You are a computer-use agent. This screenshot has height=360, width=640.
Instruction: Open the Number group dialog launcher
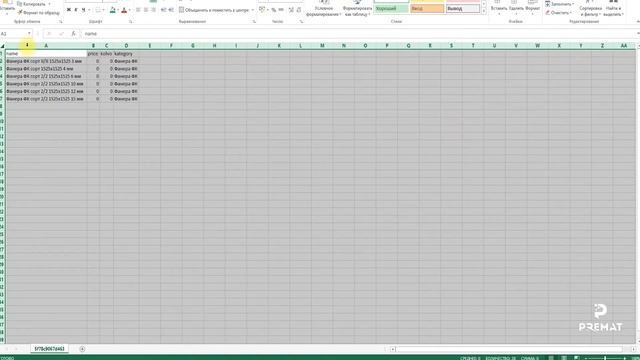[x=301, y=22]
